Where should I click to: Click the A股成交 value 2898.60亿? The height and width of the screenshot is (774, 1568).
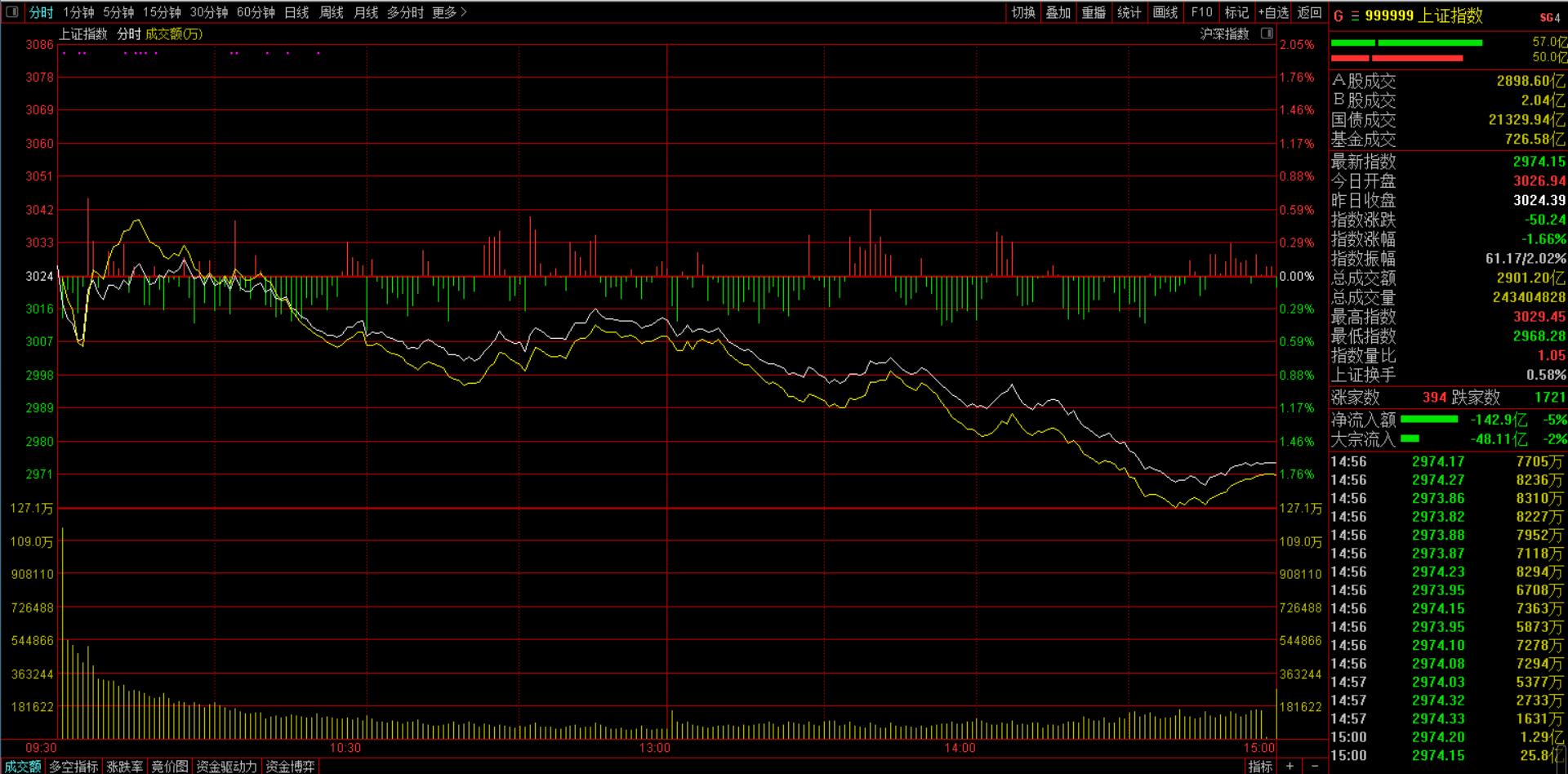coord(1530,81)
